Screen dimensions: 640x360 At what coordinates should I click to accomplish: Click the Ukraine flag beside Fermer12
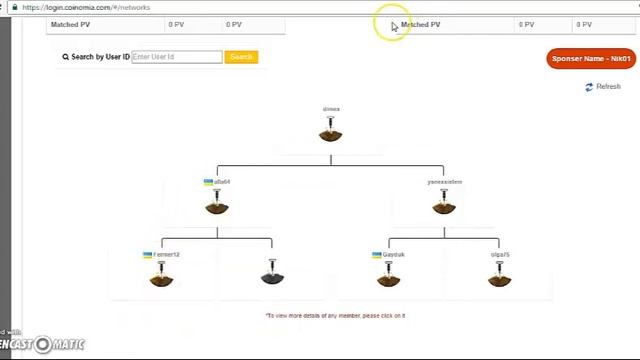(147, 255)
